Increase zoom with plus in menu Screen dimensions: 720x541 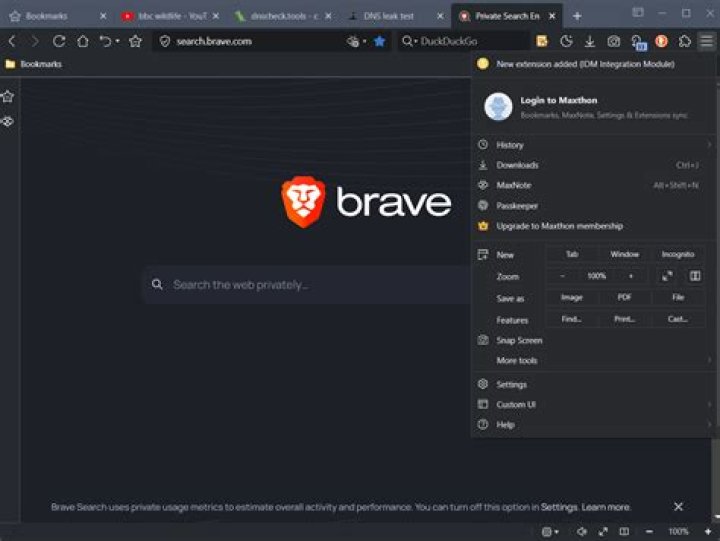631,276
